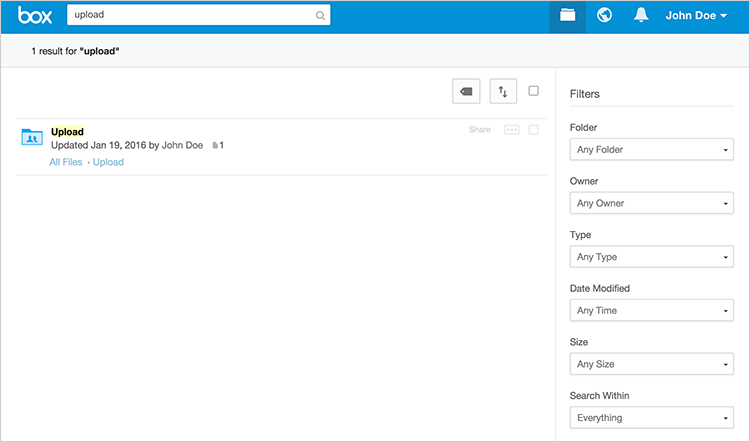Open the globe icon in header

pos(604,15)
